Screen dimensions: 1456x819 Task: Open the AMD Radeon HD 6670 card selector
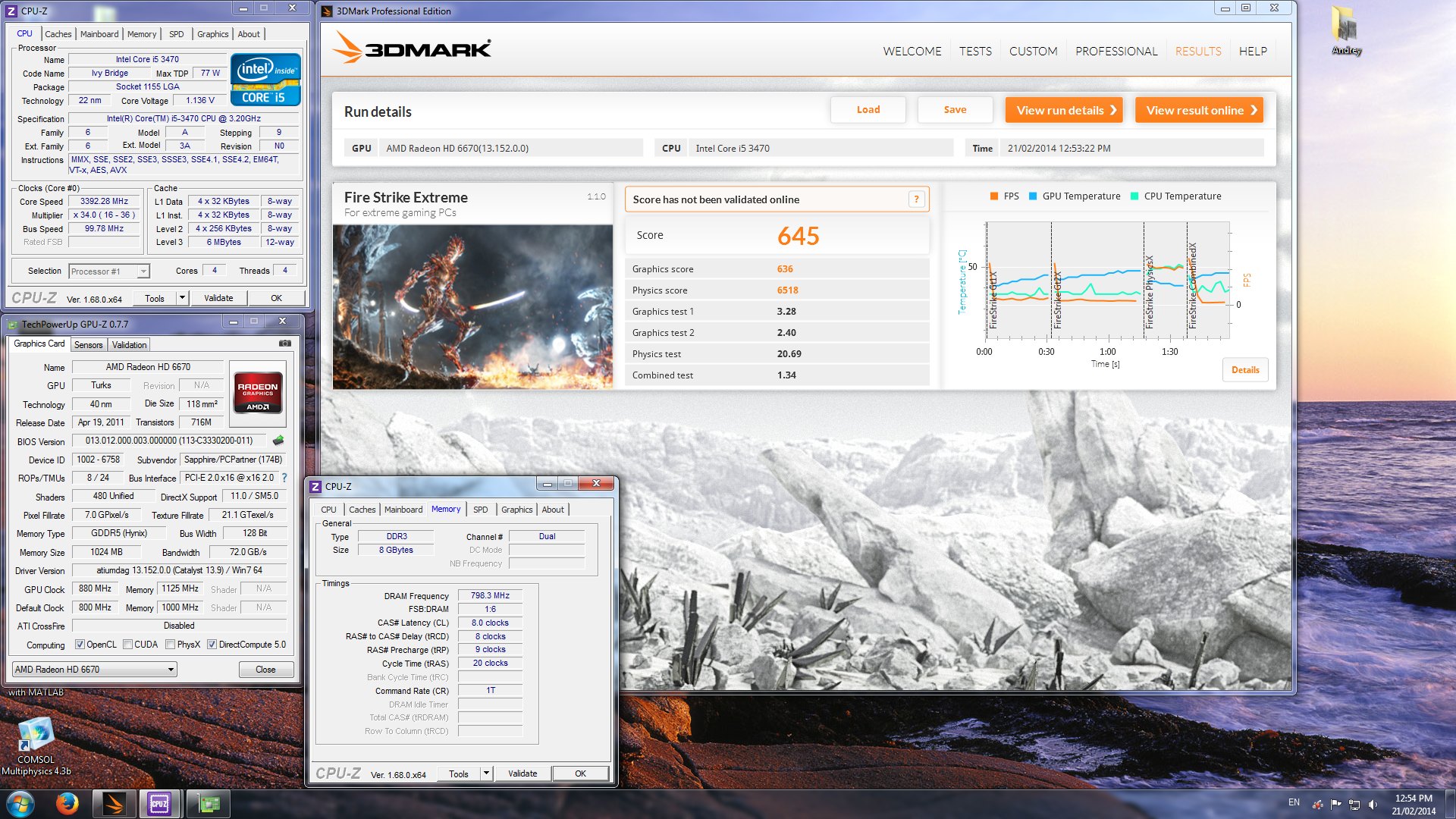pos(95,669)
